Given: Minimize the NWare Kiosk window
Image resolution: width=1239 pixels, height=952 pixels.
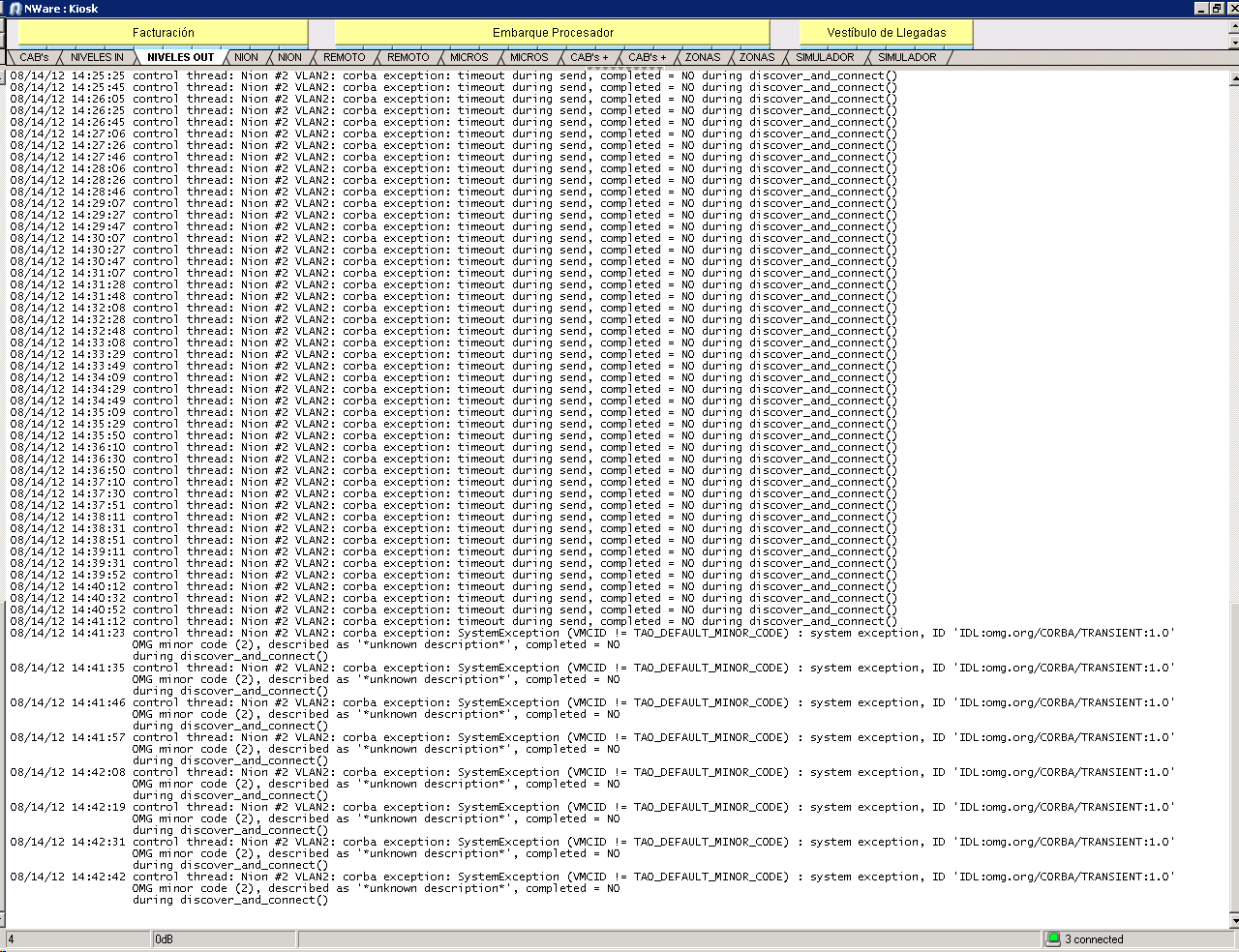Looking at the screenshot, I should [x=1201, y=9].
